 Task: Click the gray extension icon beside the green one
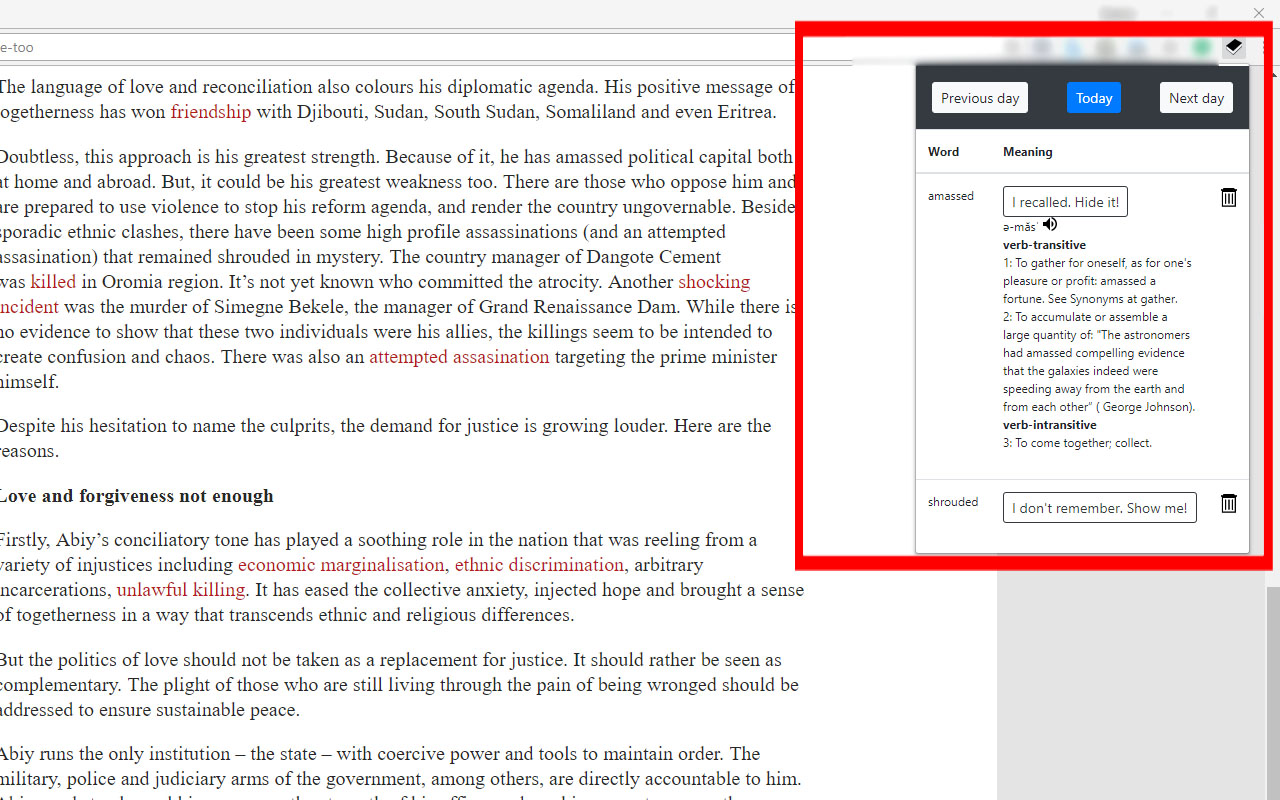coord(1169,47)
